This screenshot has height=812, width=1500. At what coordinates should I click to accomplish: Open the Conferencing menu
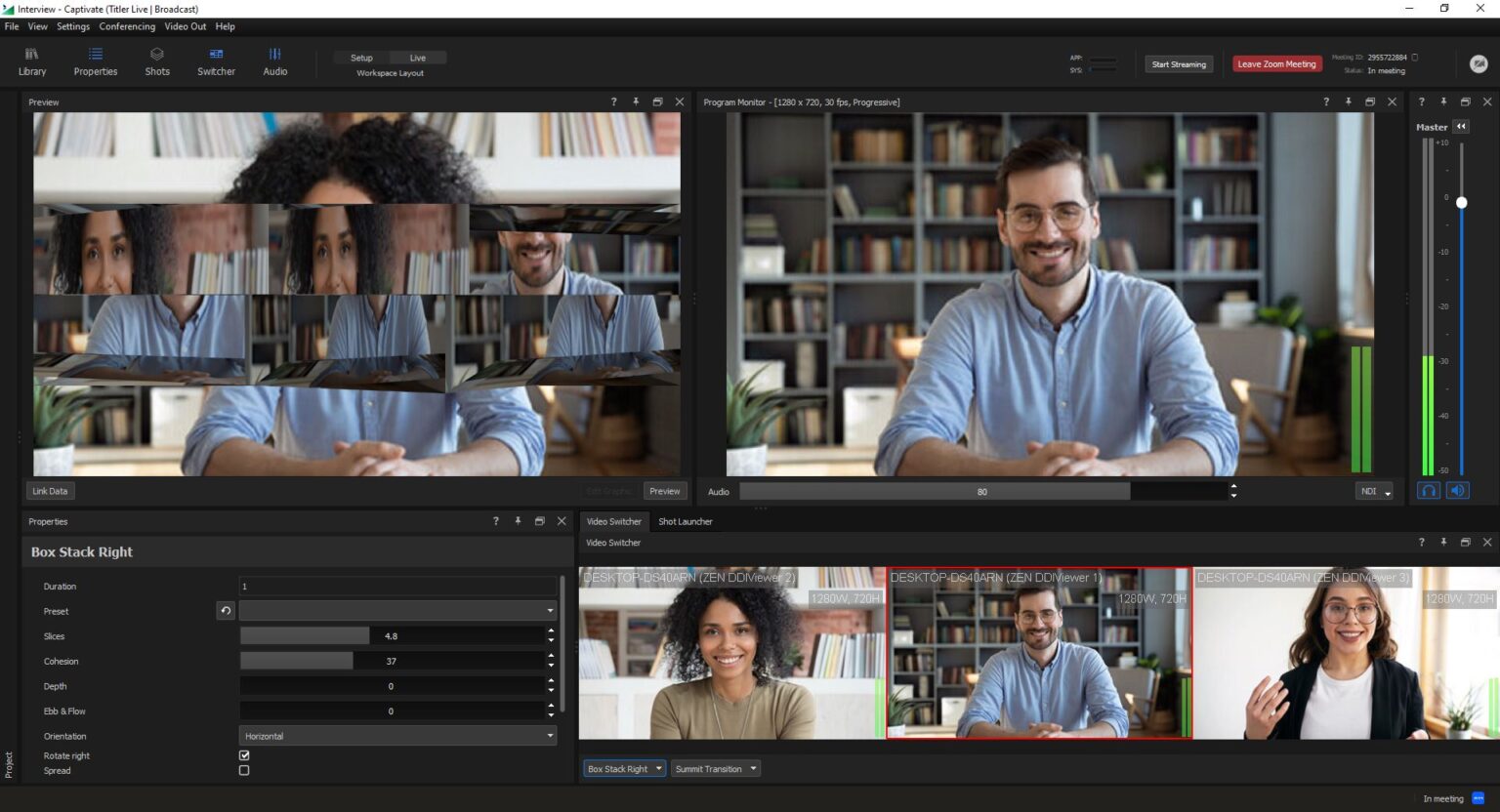(127, 26)
